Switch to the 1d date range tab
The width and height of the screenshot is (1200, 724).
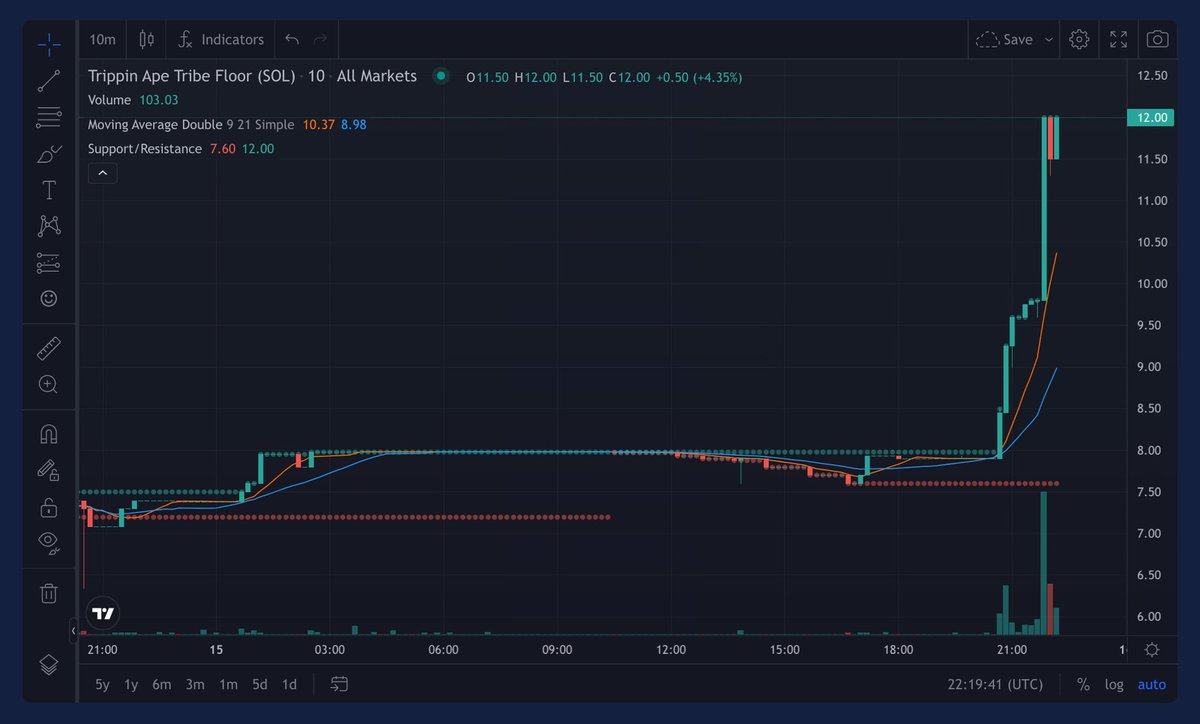pos(289,684)
